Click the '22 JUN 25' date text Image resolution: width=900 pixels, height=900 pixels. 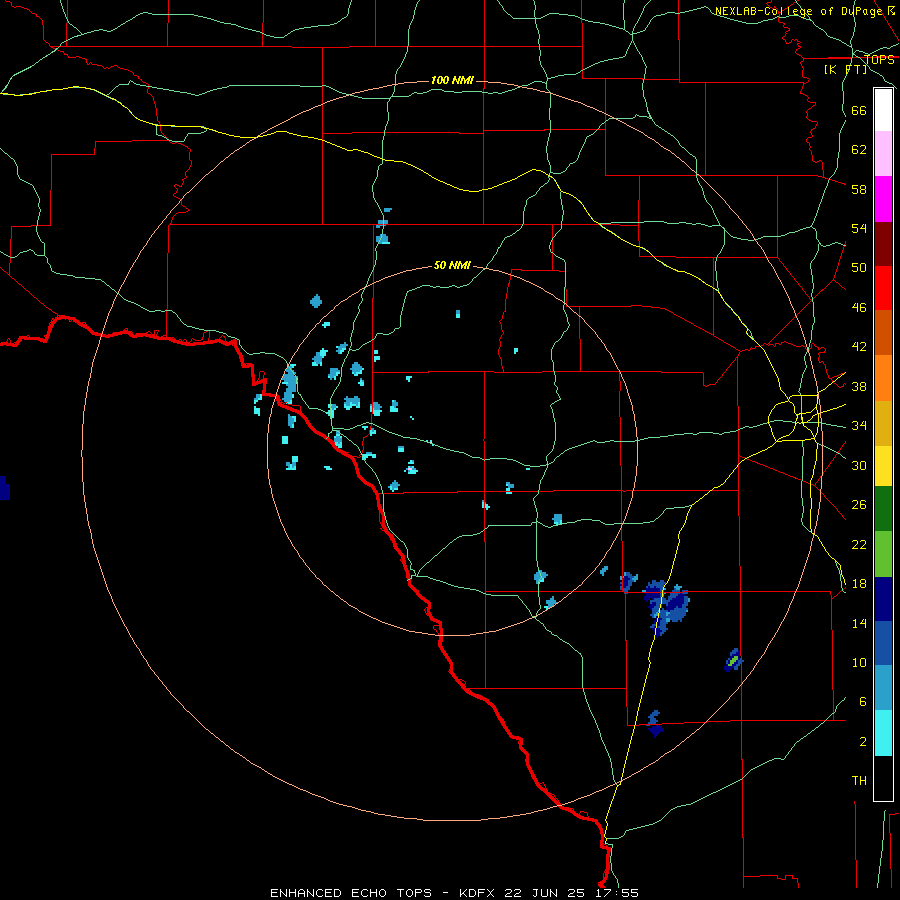[545, 893]
